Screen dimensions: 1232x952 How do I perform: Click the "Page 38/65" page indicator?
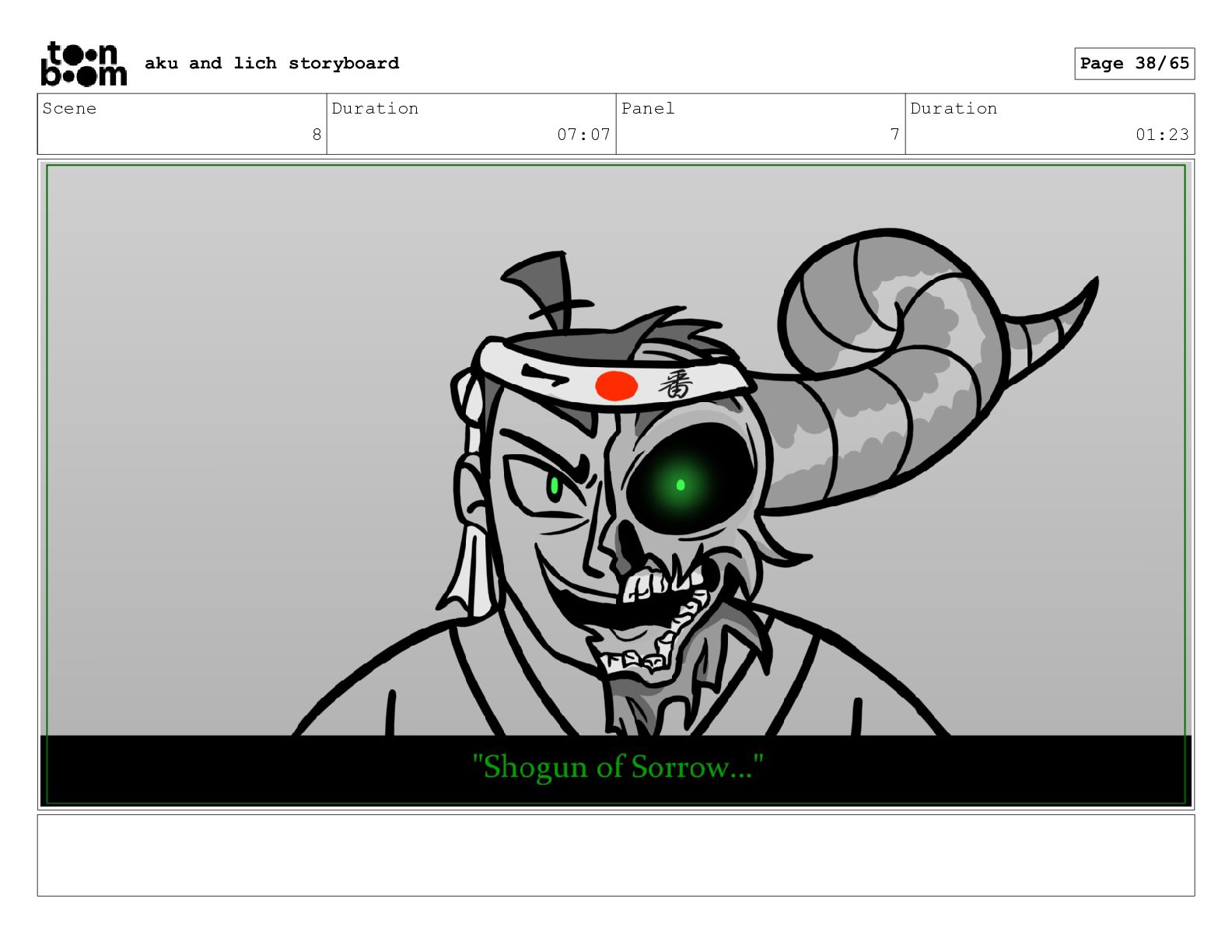[x=1135, y=64]
